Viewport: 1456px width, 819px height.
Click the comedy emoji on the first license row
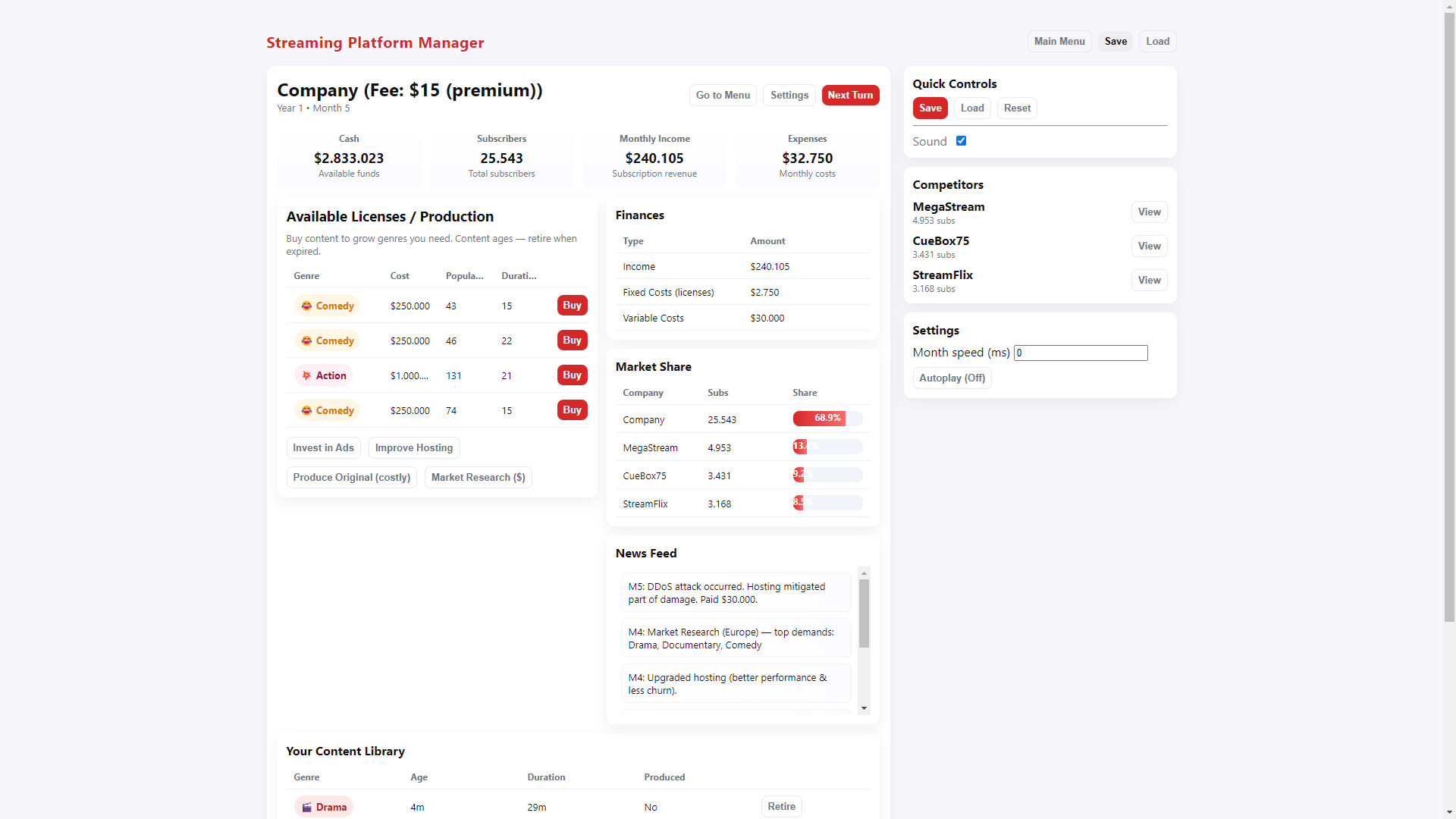[x=306, y=306]
